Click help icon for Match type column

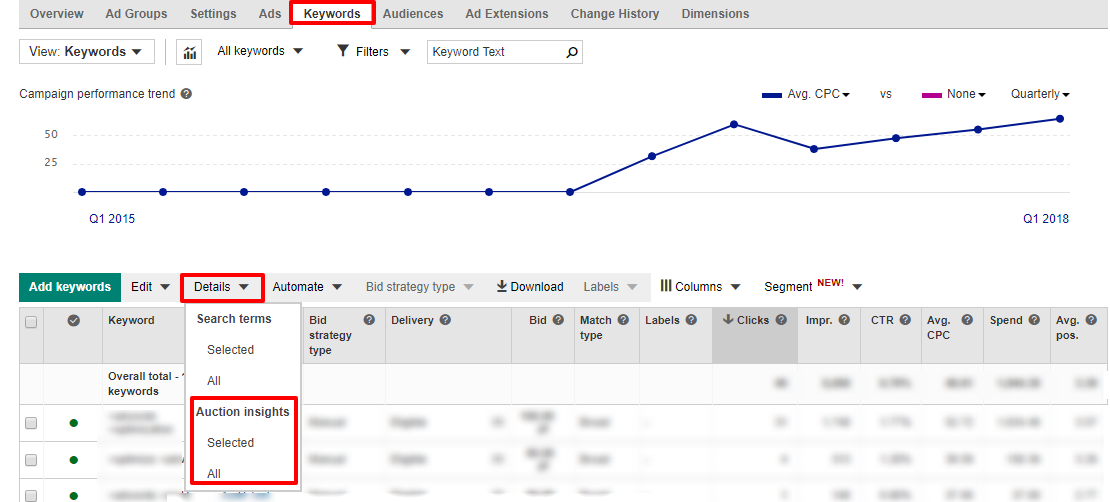coord(623,320)
